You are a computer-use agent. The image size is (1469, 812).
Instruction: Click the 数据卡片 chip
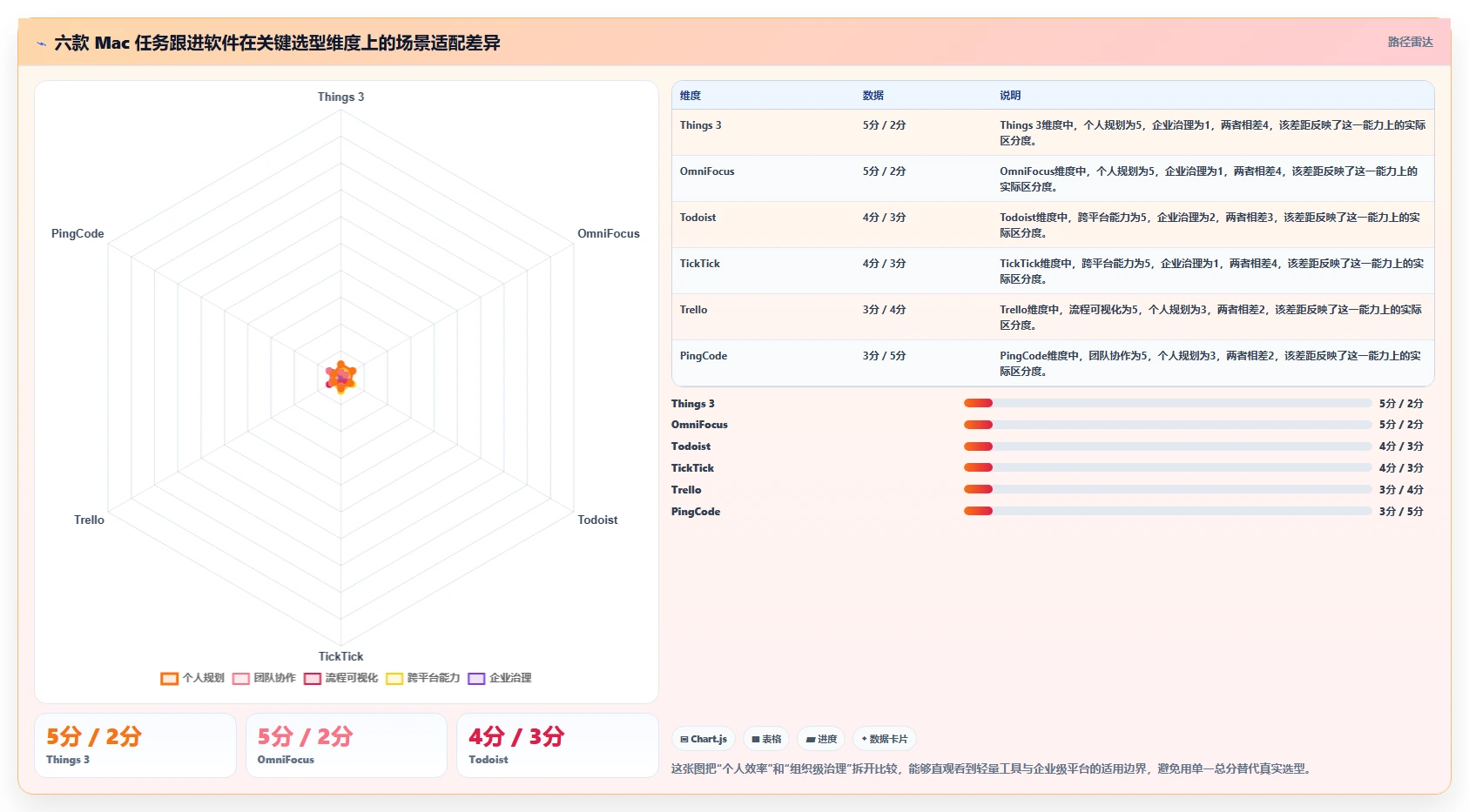point(885,739)
